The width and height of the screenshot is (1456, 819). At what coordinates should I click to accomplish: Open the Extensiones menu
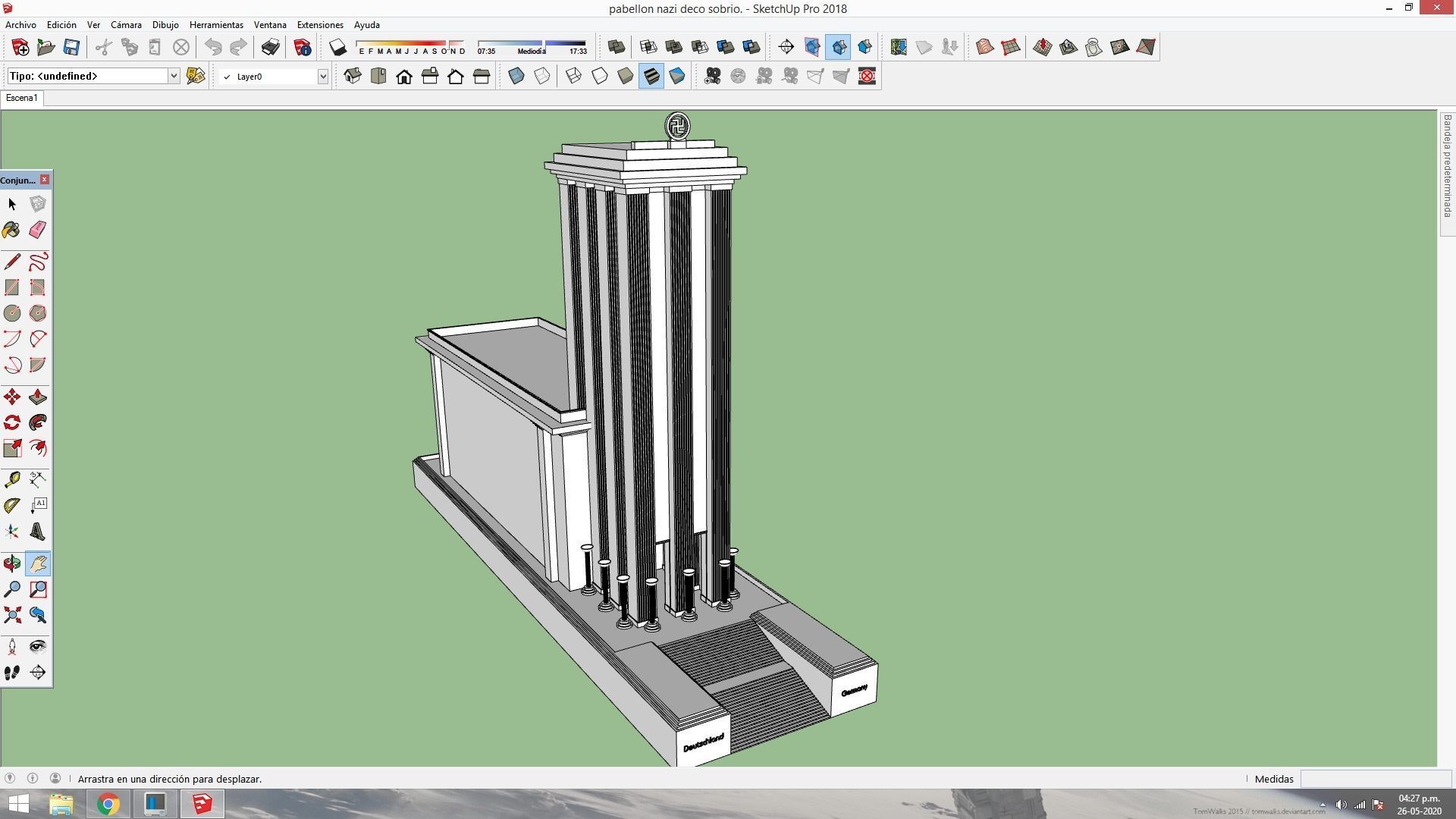tap(319, 25)
